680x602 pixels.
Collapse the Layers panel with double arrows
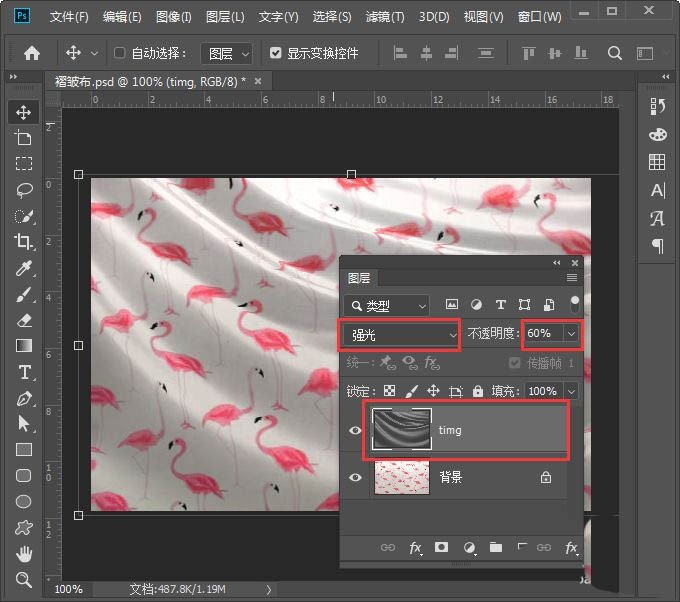556,263
